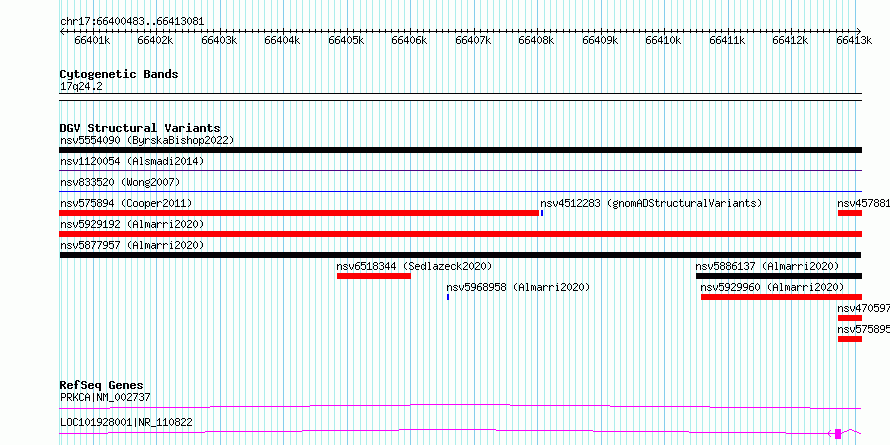Click the 66410k ruler tick label
The width and height of the screenshot is (890, 445).
[x=664, y=40]
